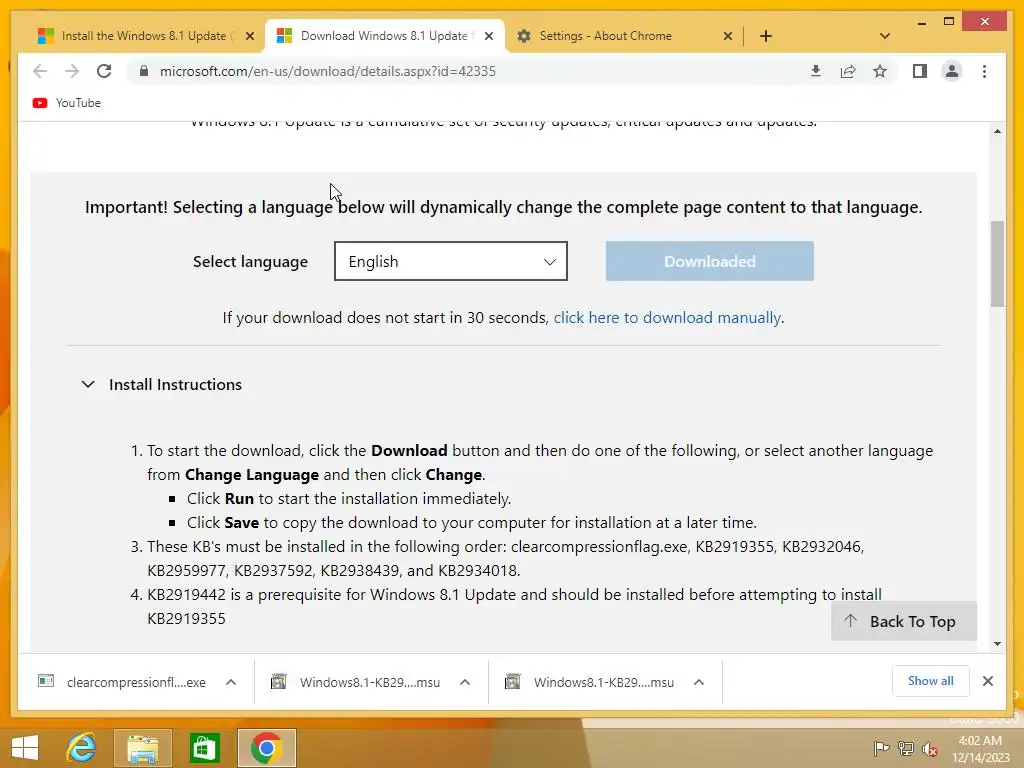Toggle the Chrome side panel icon
This screenshot has width=1024, height=768.
pos(920,71)
